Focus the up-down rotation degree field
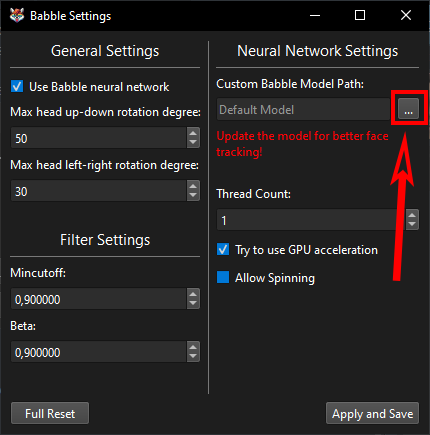Screen dimensions: 430x435 [x=99, y=138]
